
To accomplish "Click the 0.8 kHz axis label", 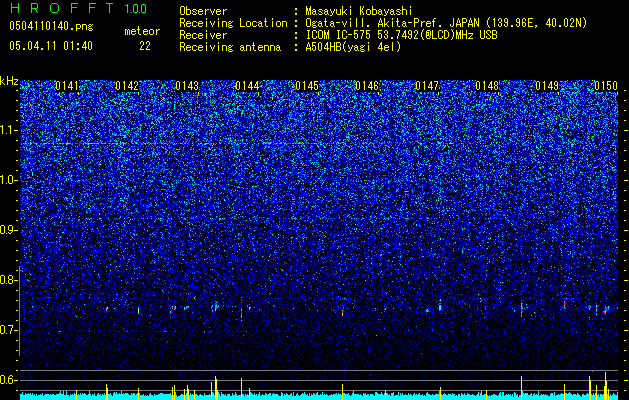I will point(9,280).
